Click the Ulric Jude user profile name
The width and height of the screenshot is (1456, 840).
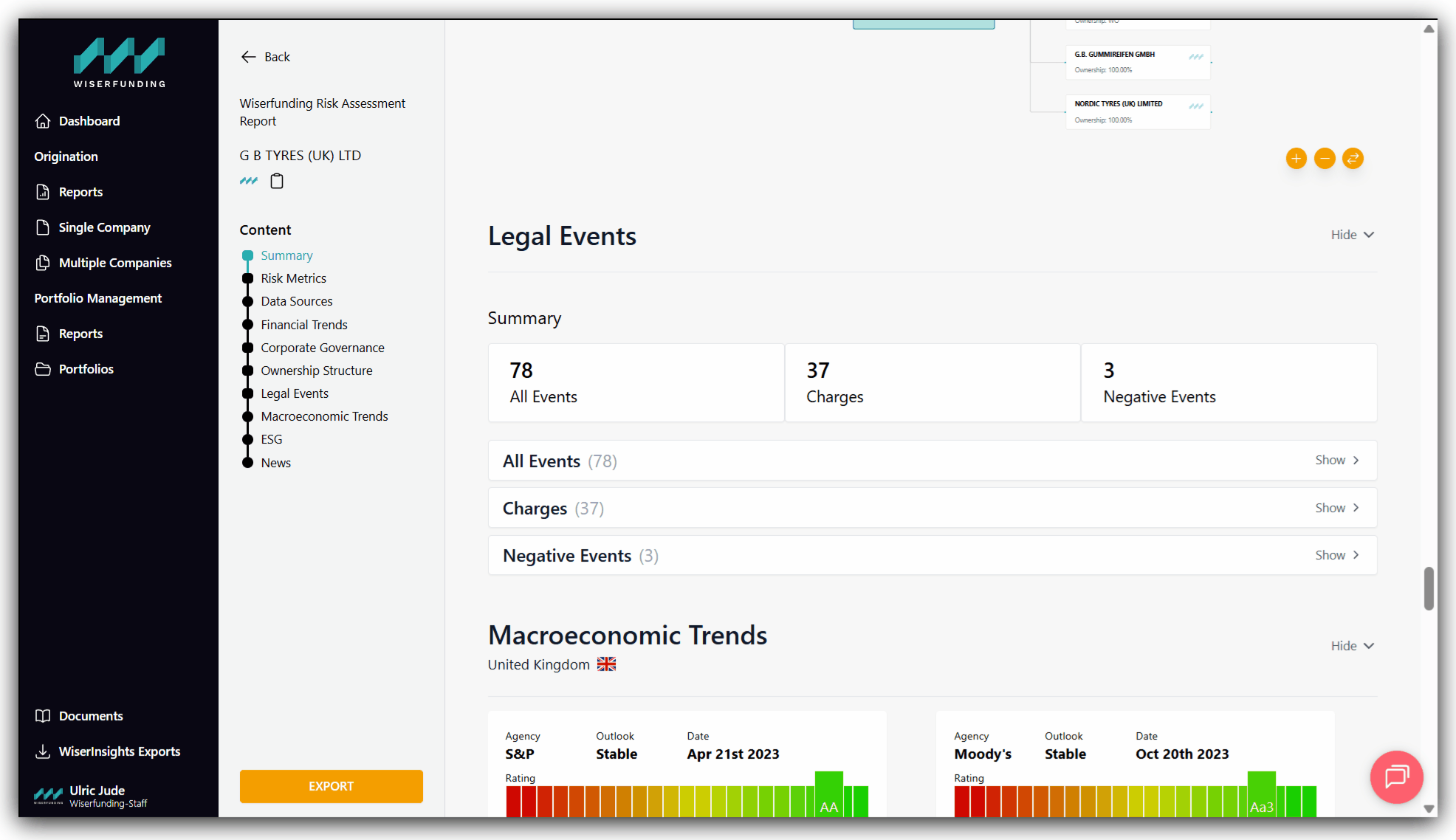pyautogui.click(x=97, y=791)
